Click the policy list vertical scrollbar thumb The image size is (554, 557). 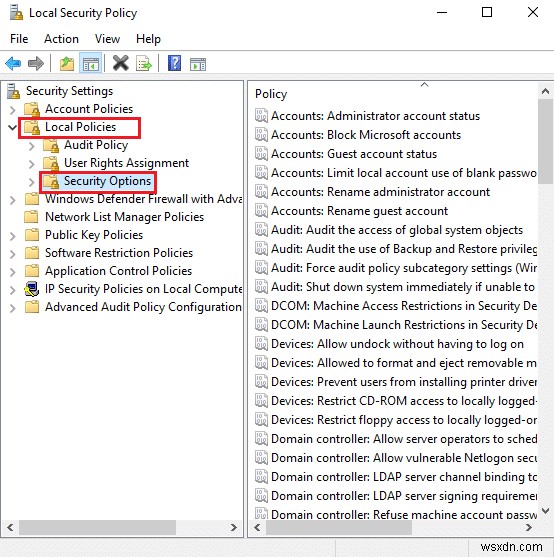point(545,141)
